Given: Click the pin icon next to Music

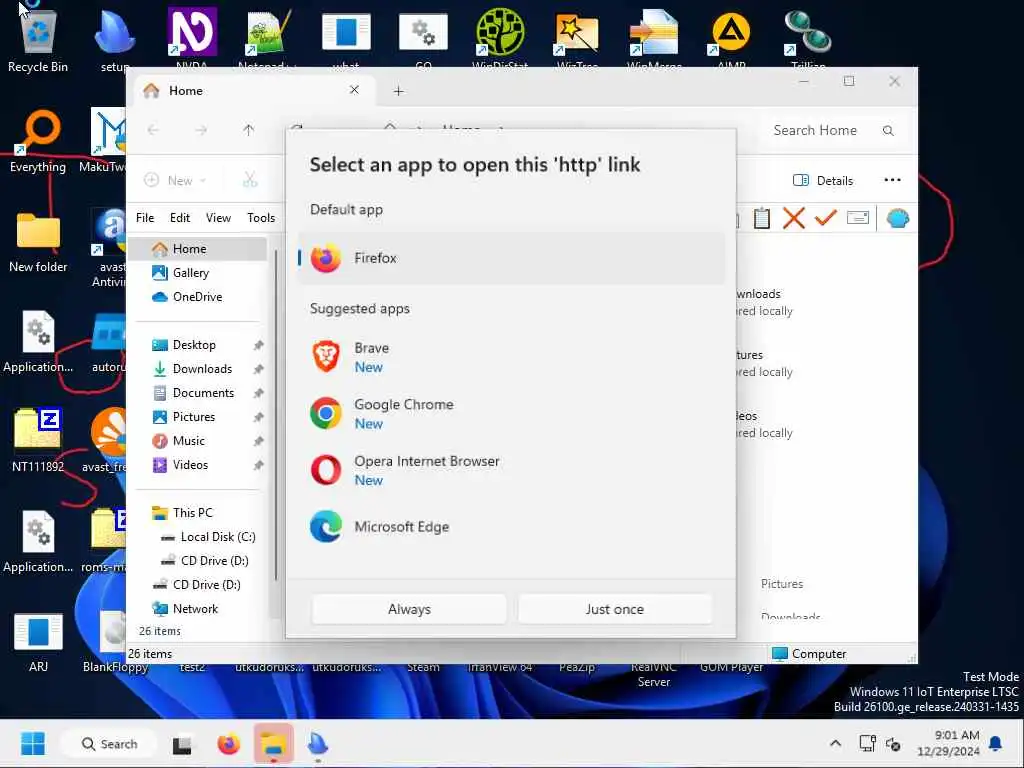Looking at the screenshot, I should pyautogui.click(x=259, y=441).
